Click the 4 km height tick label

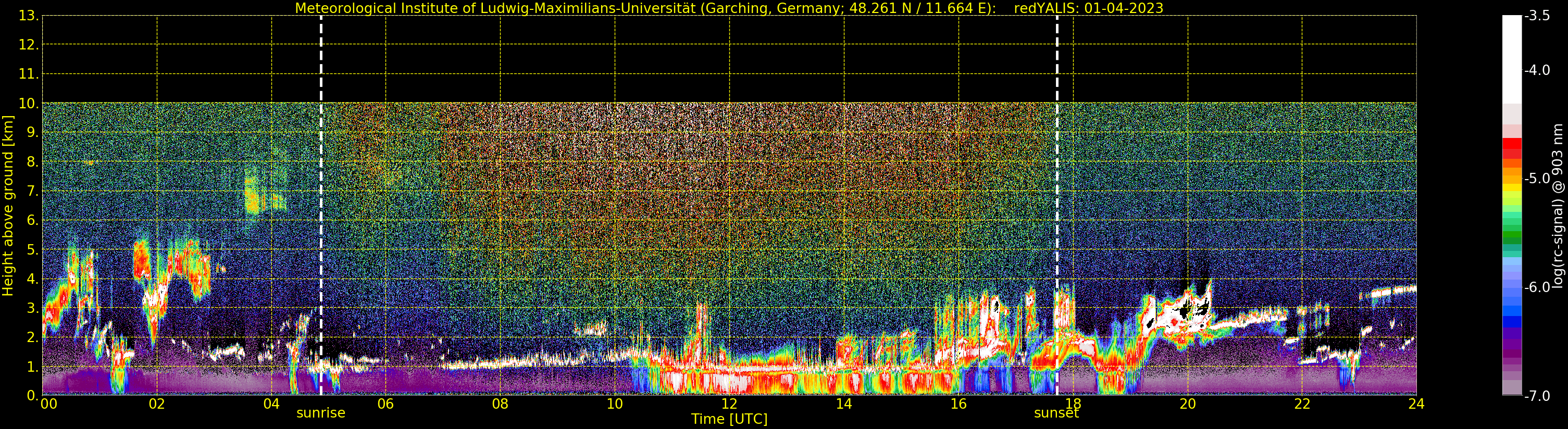pos(32,279)
